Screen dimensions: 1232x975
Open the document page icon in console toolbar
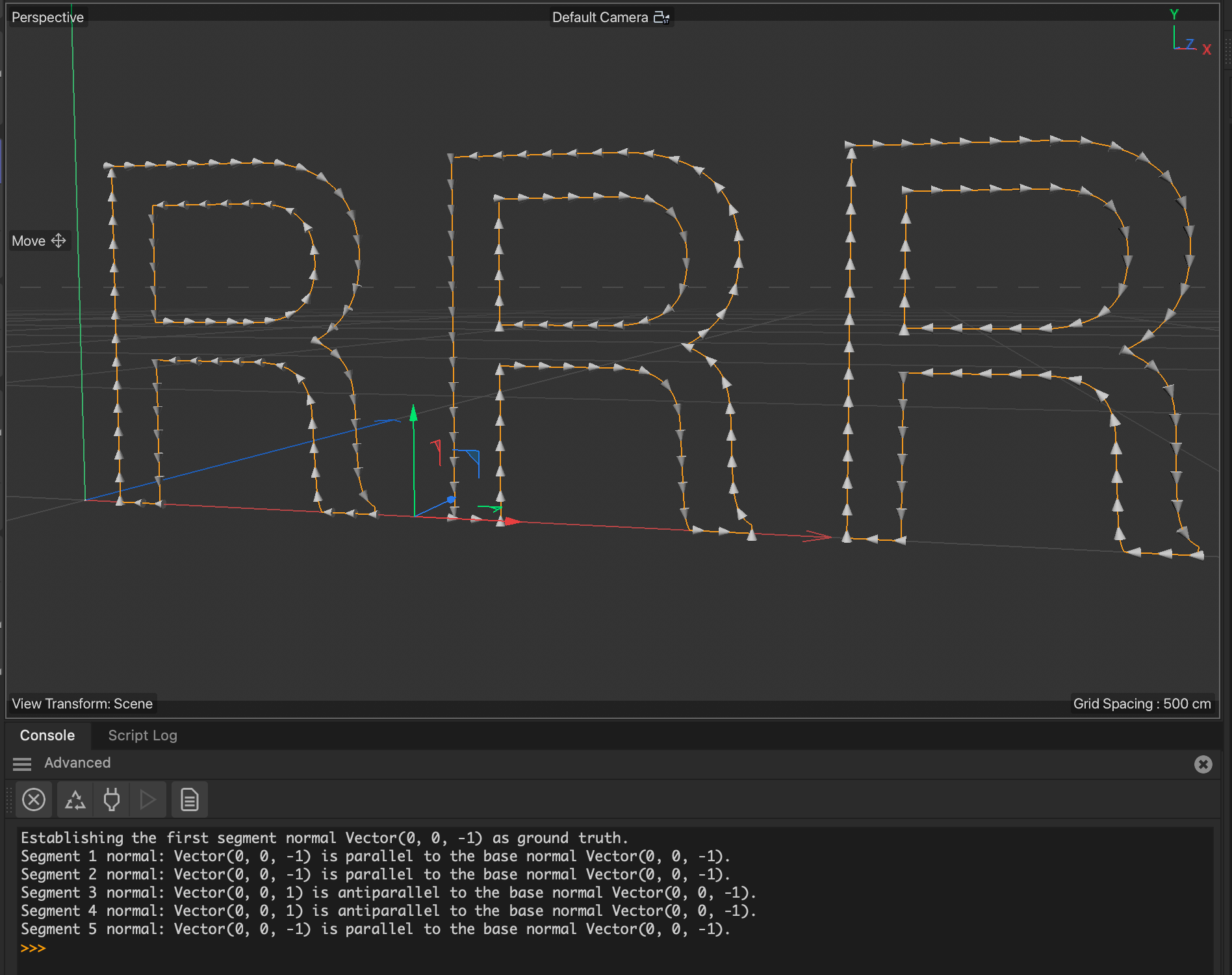point(190,799)
